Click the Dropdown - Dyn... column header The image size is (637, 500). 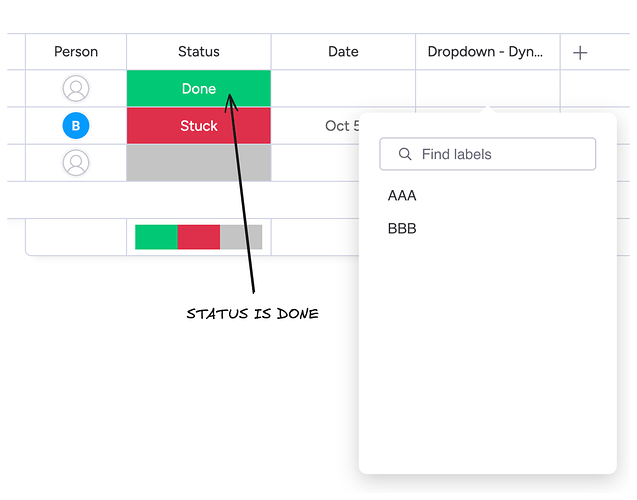tap(485, 52)
